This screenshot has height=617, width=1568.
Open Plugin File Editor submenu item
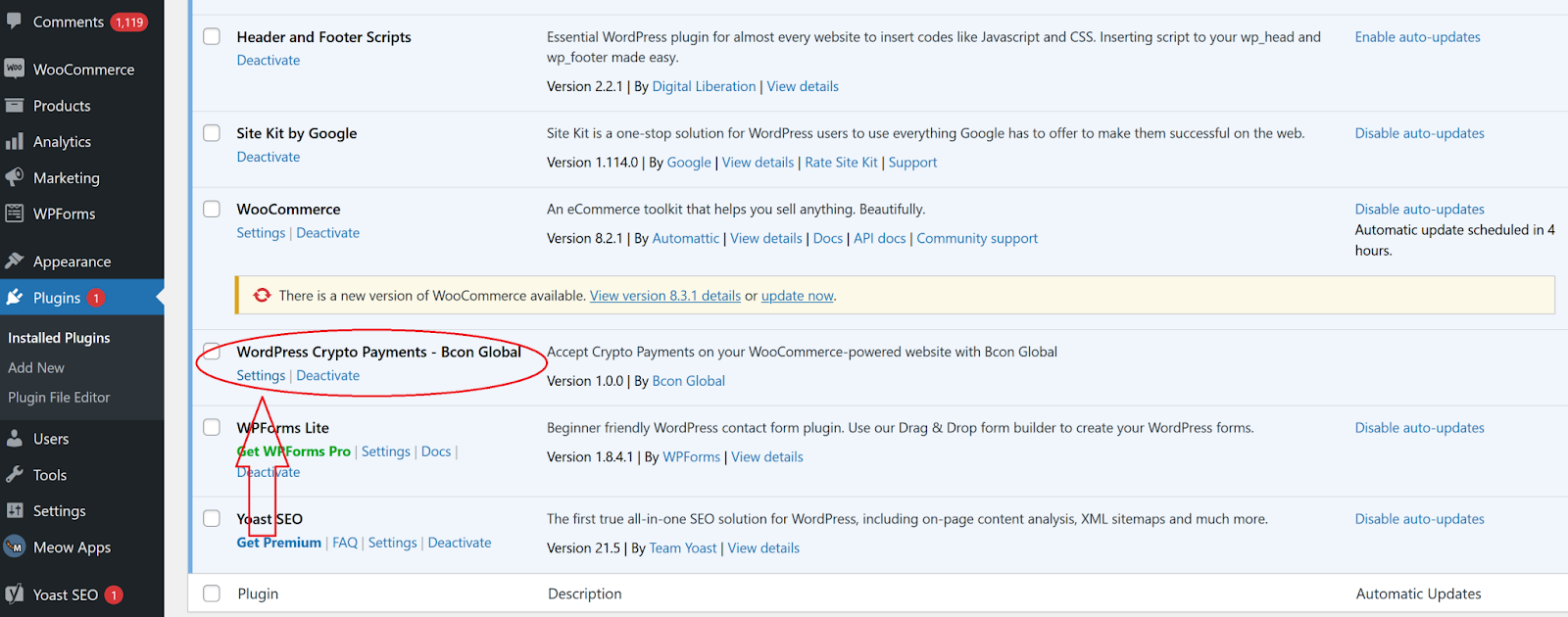coord(59,398)
